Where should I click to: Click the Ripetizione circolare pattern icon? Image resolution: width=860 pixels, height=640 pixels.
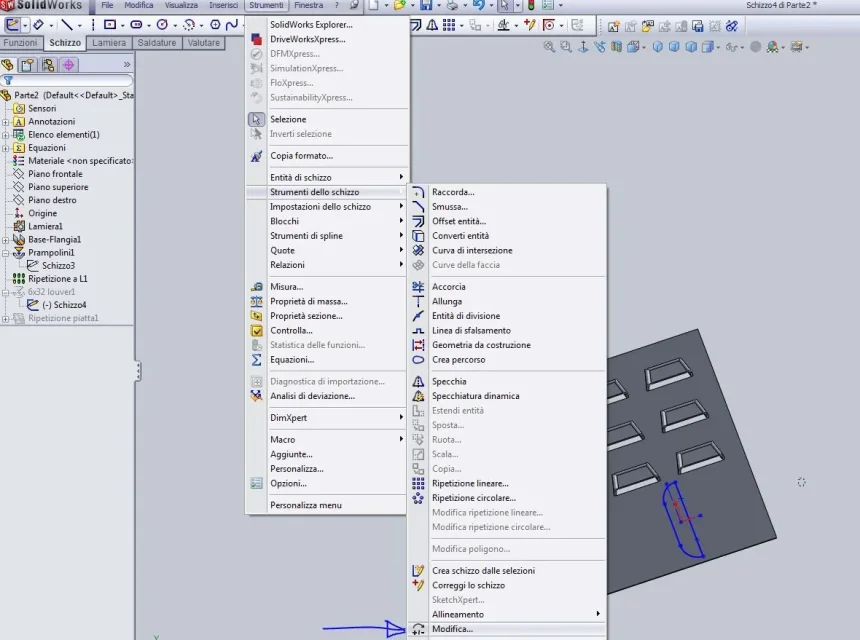[x=418, y=498]
